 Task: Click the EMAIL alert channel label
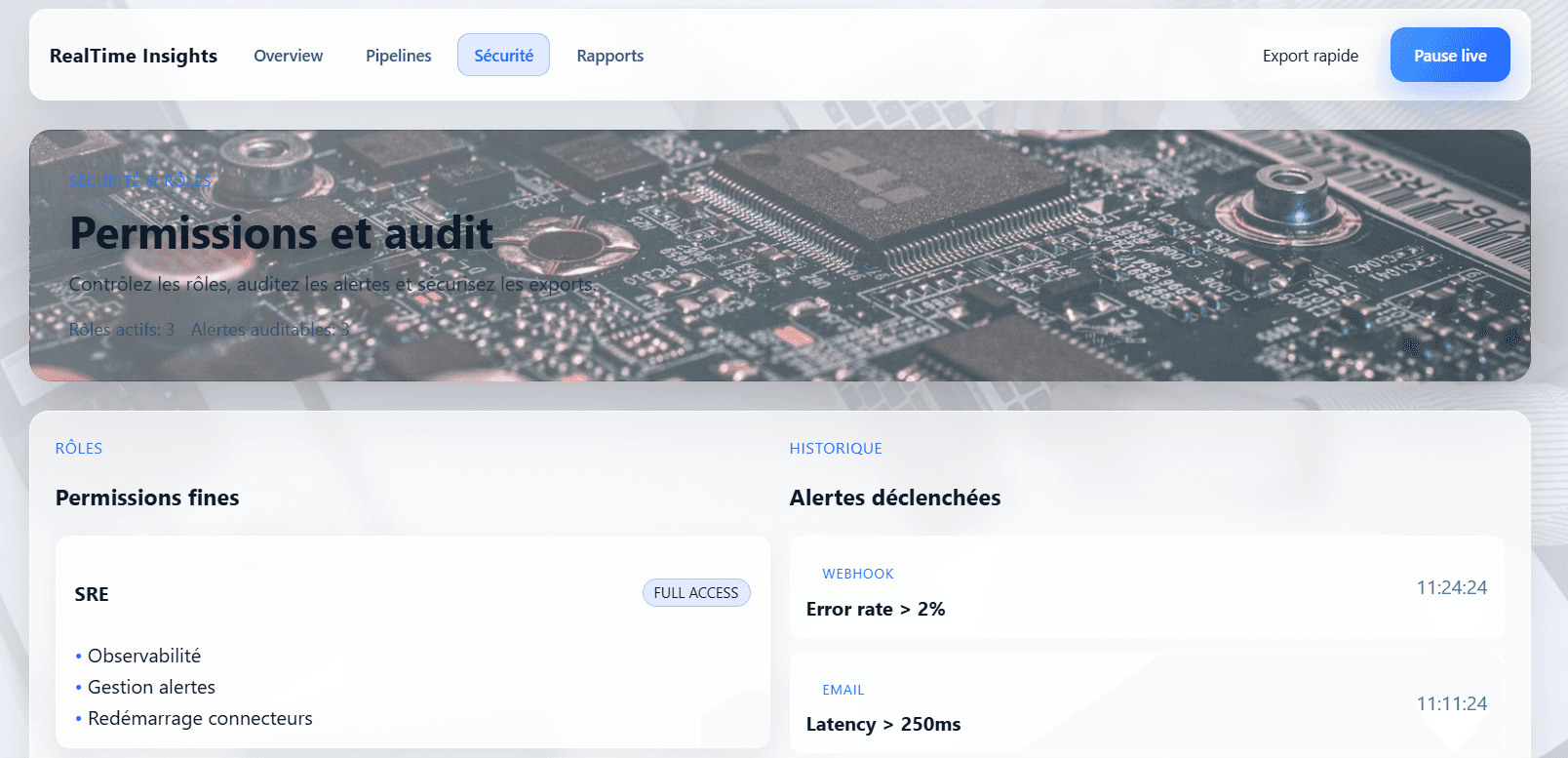843,690
